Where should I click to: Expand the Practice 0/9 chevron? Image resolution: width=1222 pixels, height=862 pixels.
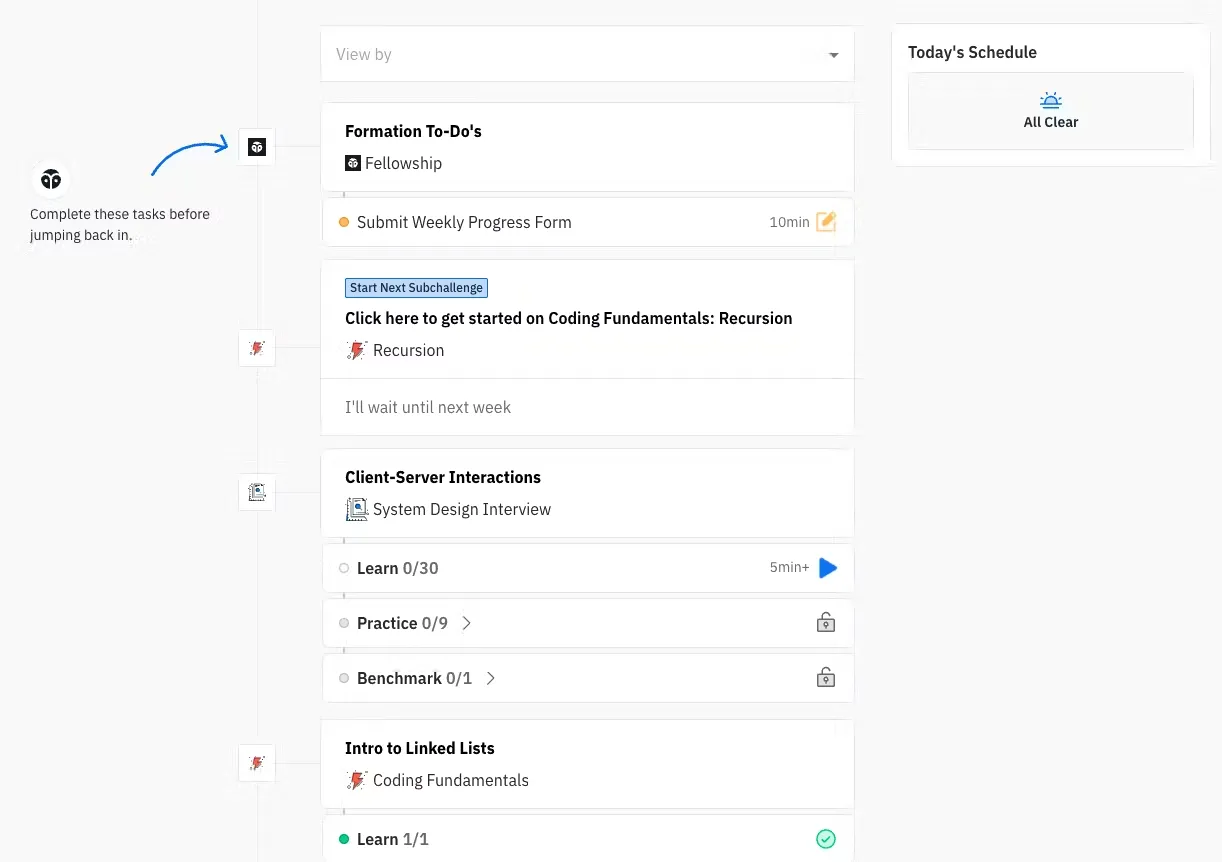[466, 623]
